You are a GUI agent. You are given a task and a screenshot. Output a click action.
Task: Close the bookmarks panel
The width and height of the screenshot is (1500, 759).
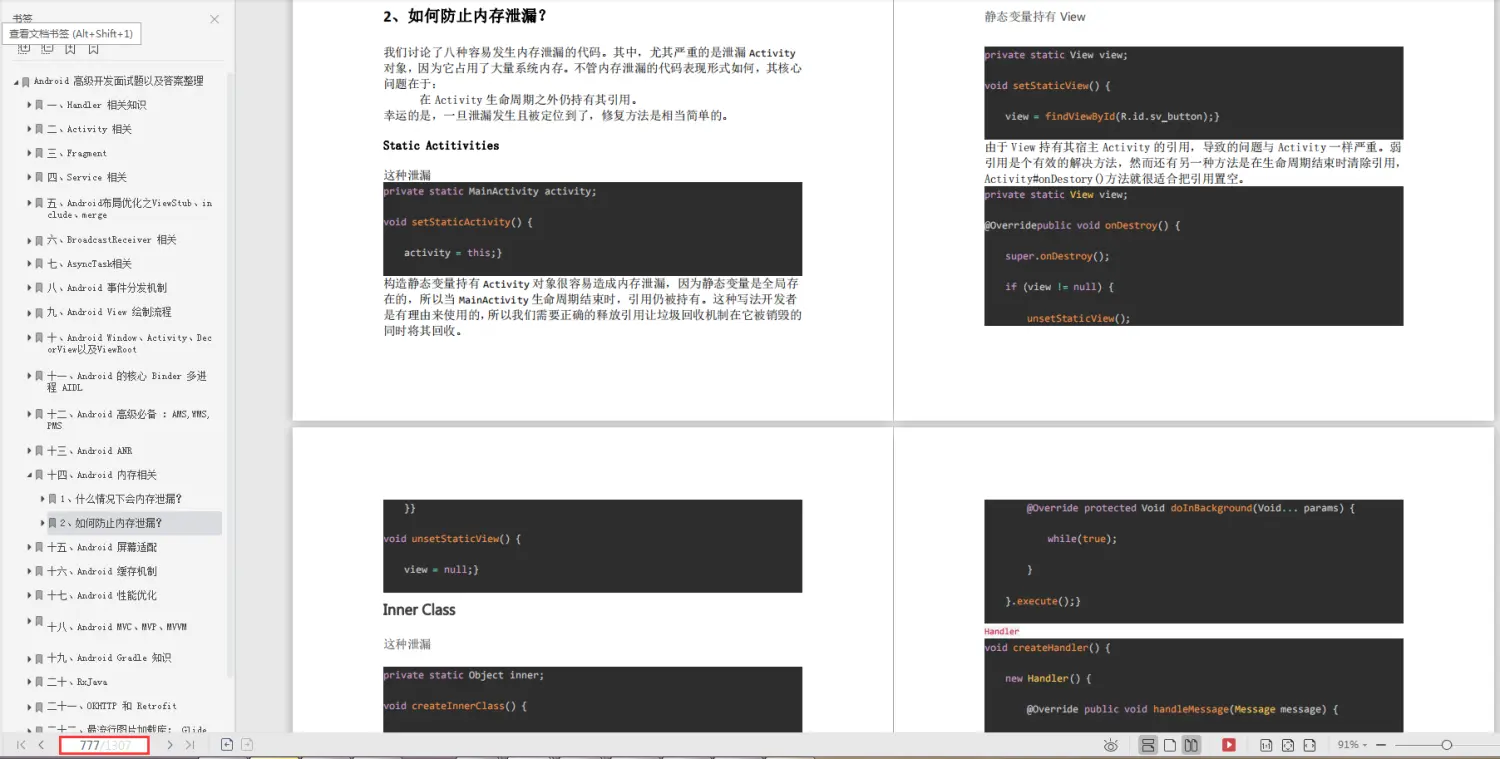[214, 19]
